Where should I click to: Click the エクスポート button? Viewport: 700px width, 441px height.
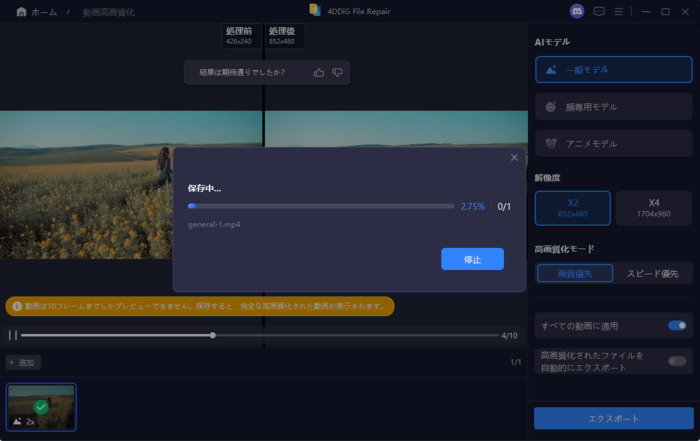613,418
